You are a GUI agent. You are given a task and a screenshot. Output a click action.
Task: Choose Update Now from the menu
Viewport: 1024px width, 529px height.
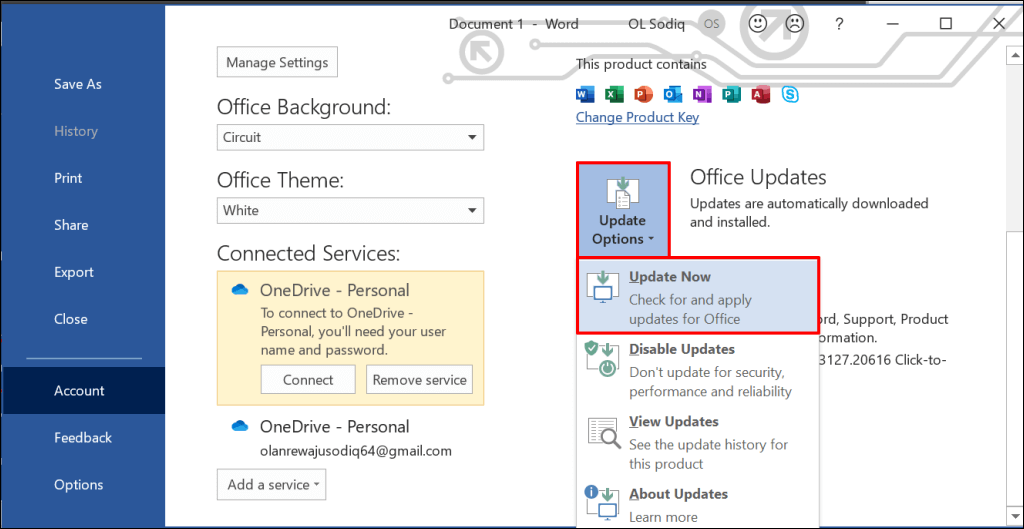coord(698,297)
